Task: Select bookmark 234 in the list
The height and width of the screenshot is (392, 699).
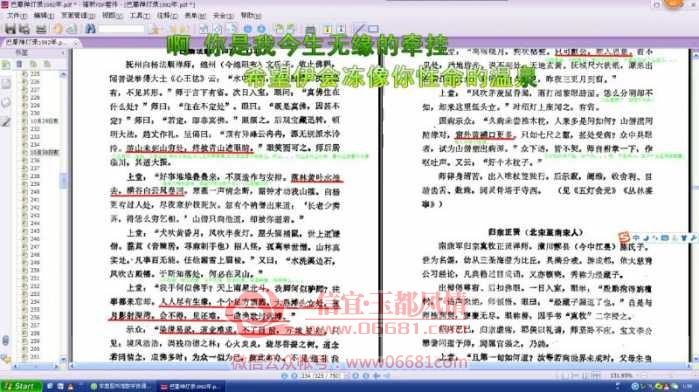Action: (x=35, y=144)
